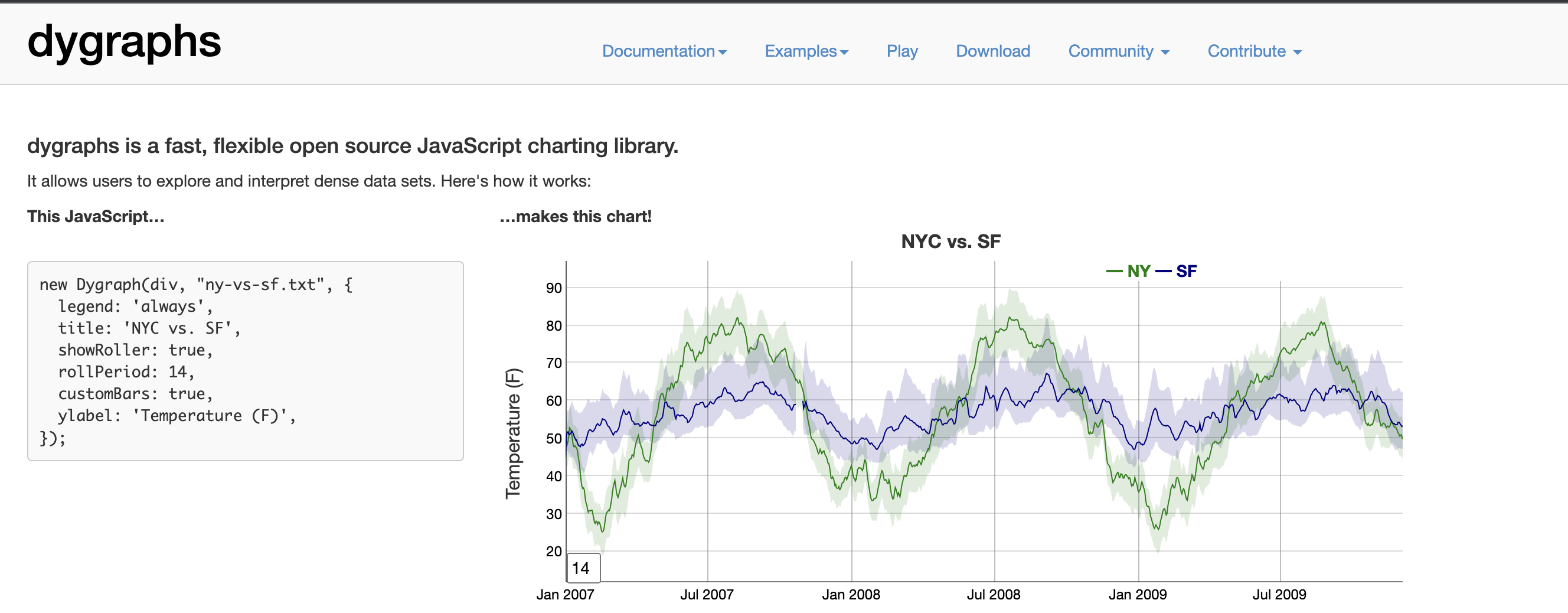Navigate to the Play page
The height and width of the screenshot is (613, 1568).
pyautogui.click(x=902, y=51)
